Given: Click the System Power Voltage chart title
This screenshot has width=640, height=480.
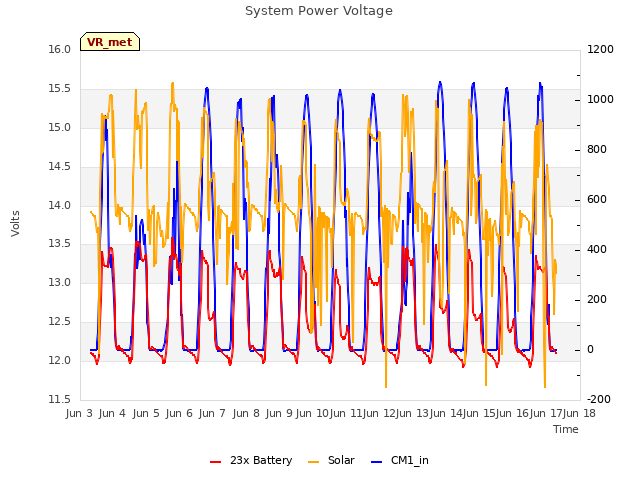Looking at the screenshot, I should tap(319, 11).
